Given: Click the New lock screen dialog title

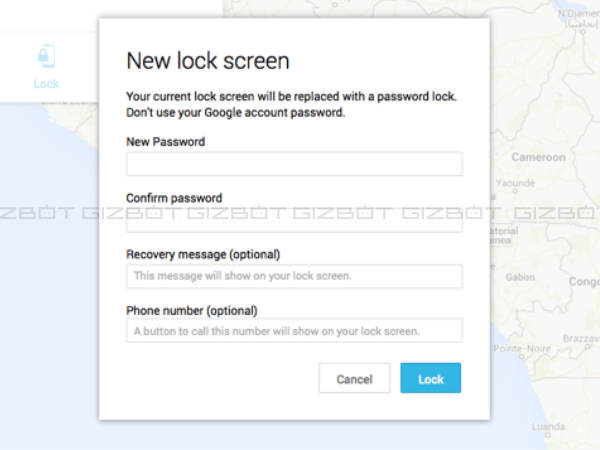Looking at the screenshot, I should (x=207, y=61).
